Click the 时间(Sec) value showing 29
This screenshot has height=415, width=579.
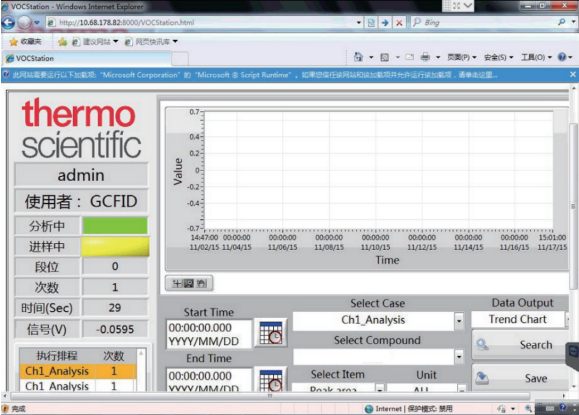115,308
